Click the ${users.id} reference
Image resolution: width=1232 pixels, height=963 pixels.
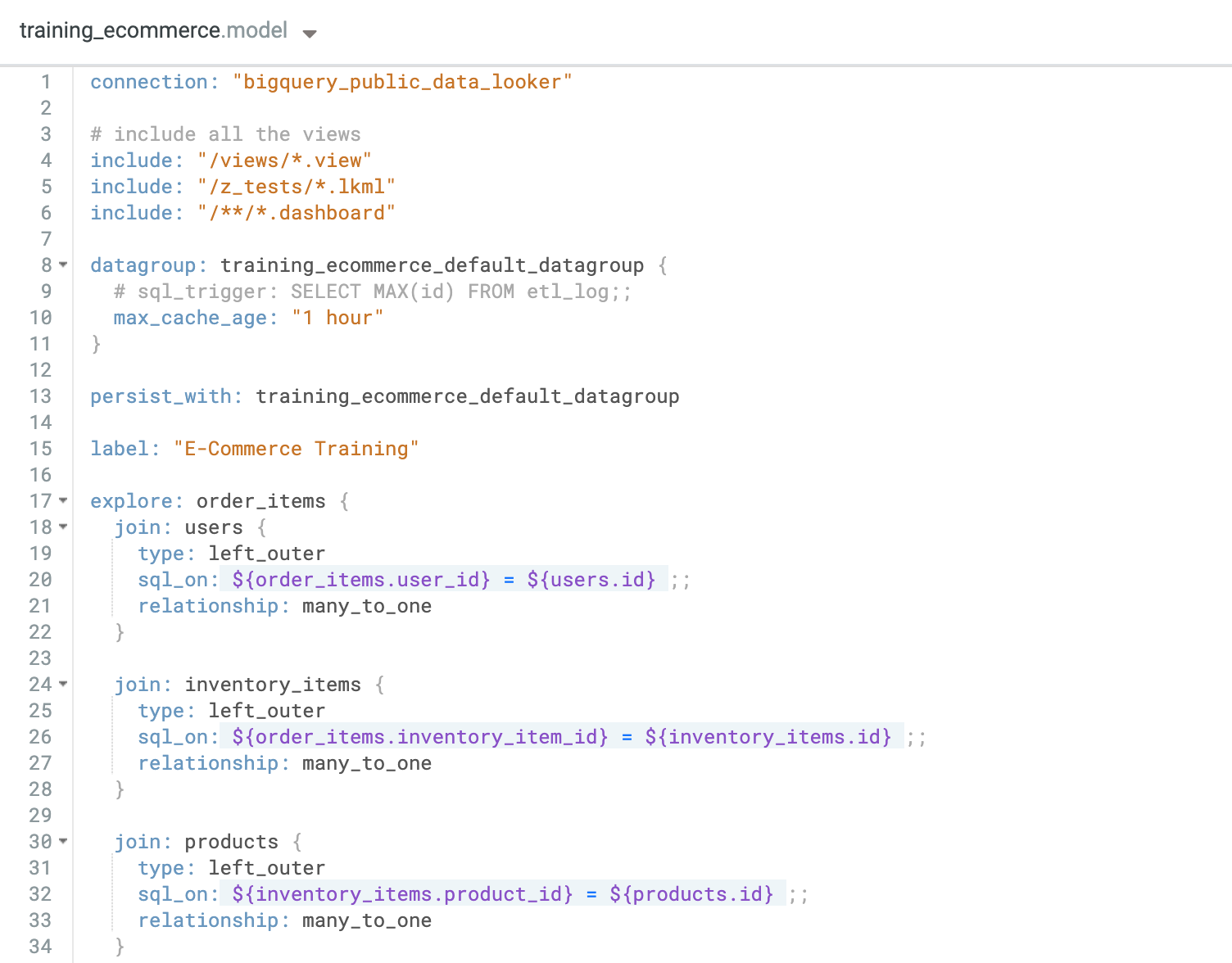[x=591, y=580]
